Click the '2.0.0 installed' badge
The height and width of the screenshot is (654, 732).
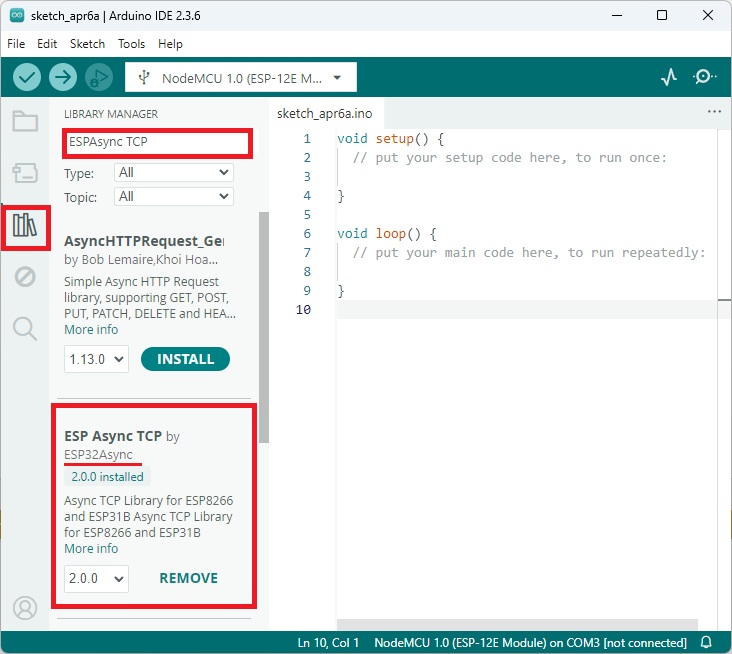click(107, 477)
